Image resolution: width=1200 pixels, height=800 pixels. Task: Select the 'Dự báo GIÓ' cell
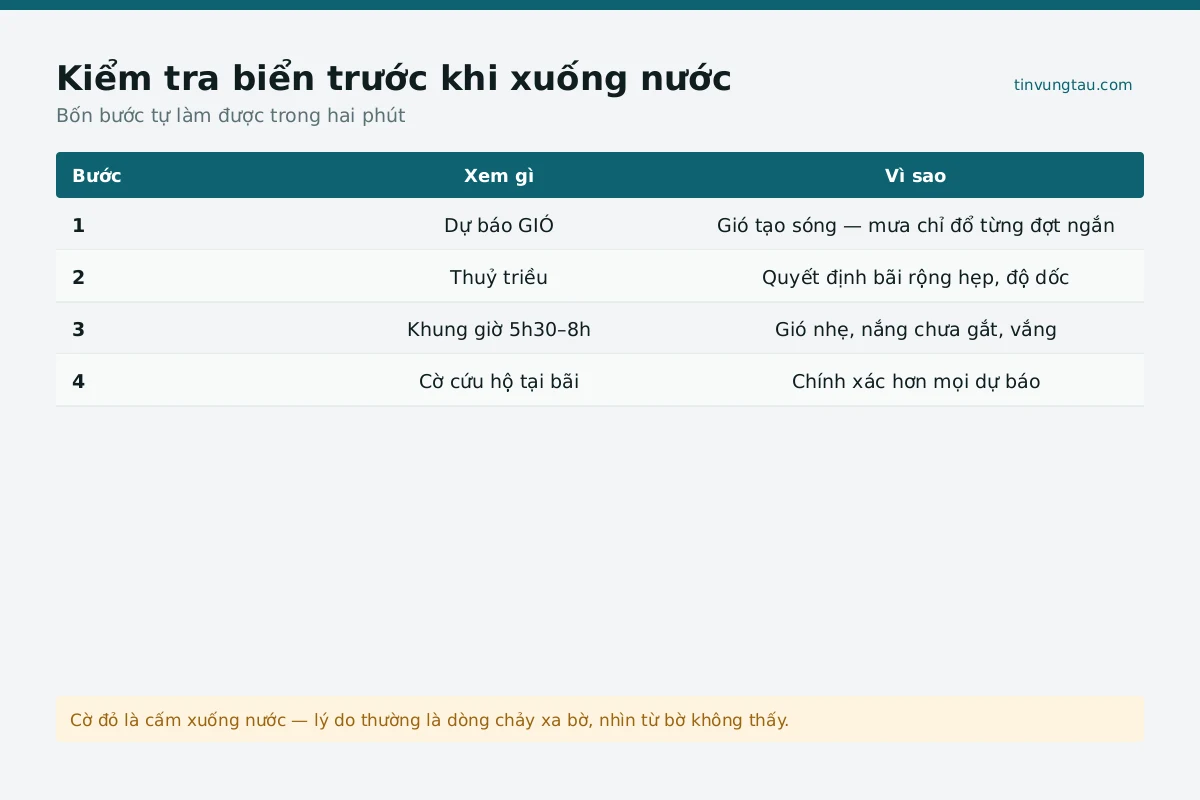point(499,225)
